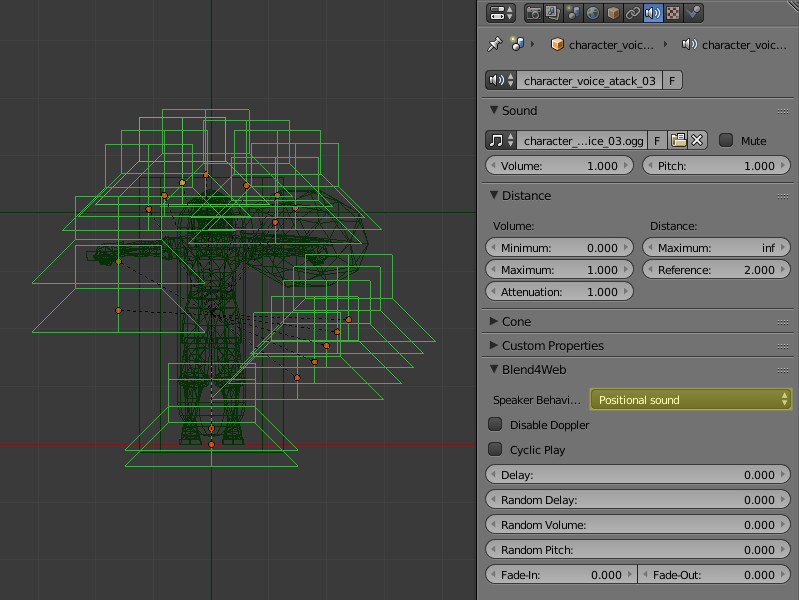The image size is (799, 600).
Task: Increase the Pitch value with right arrow
Action: pos(783,166)
